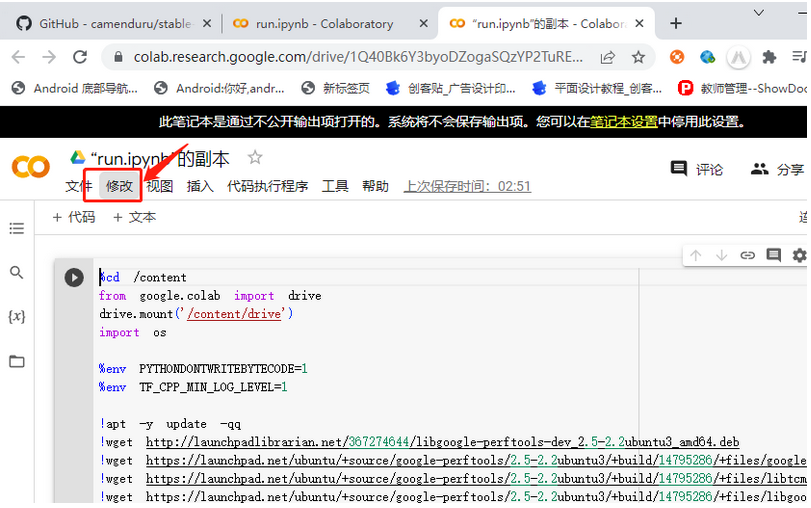
Task: Click the '%cd /content' code line
Action: pos(143,278)
